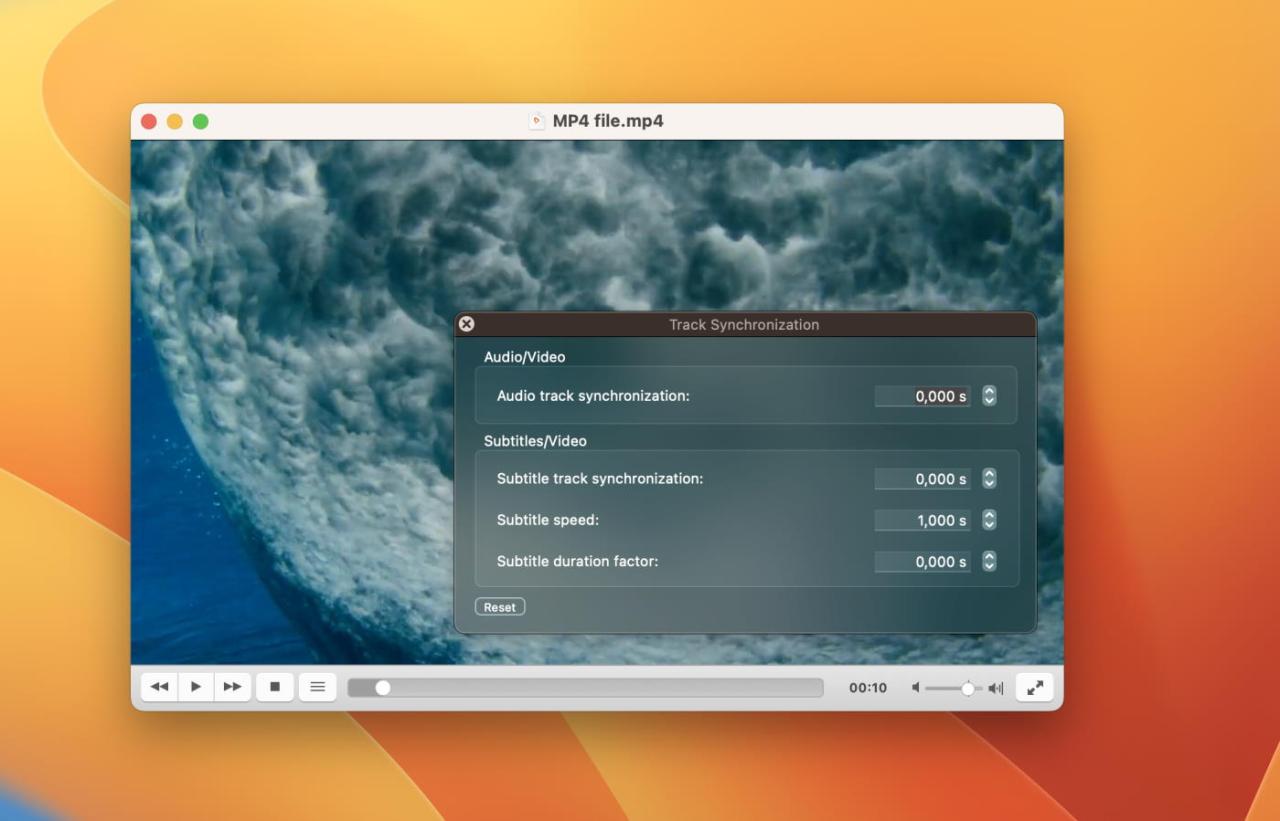The width and height of the screenshot is (1280, 821).
Task: Click the 00:10 elapsed time display
Action: 868,687
